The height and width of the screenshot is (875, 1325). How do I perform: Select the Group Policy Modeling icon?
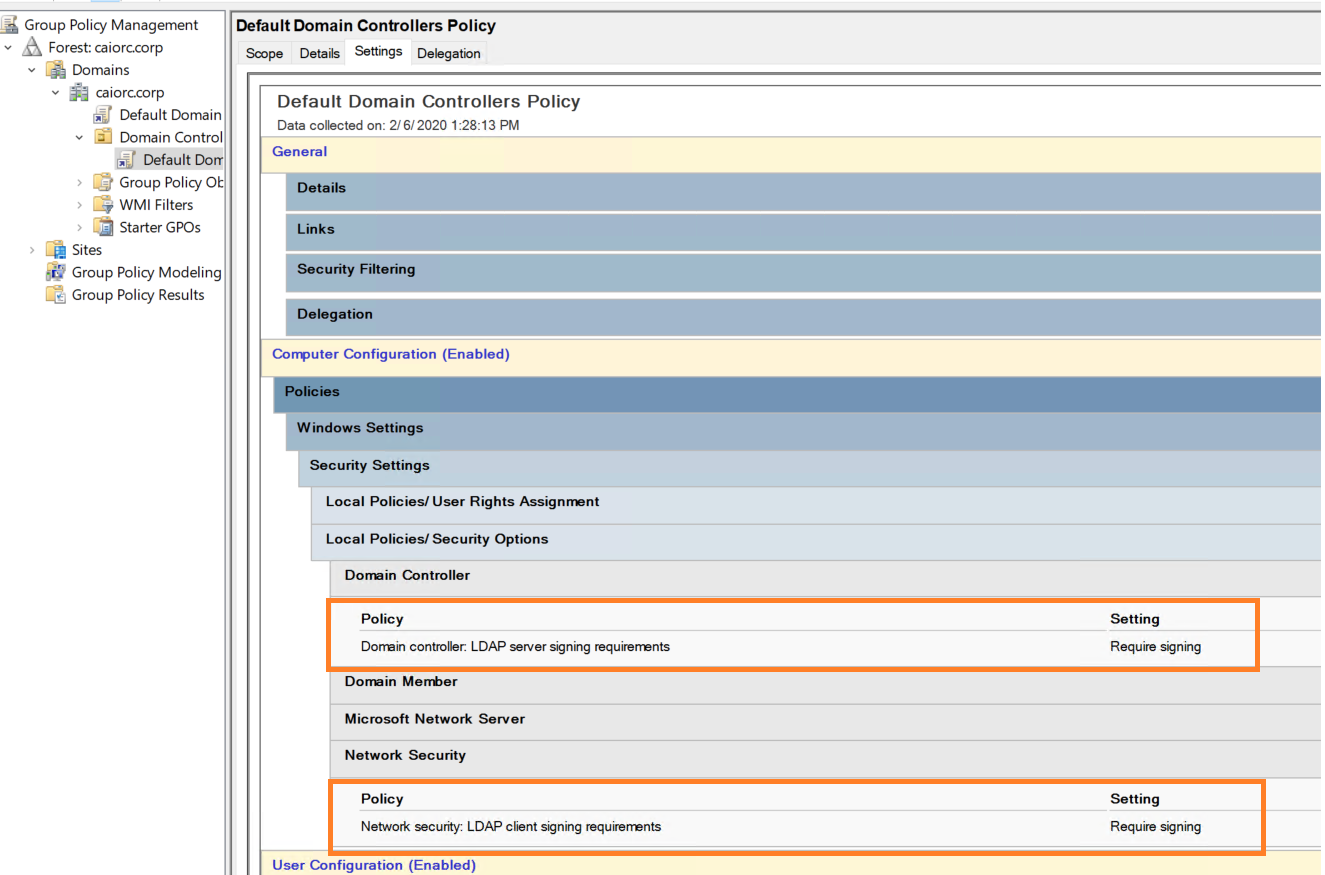point(56,272)
